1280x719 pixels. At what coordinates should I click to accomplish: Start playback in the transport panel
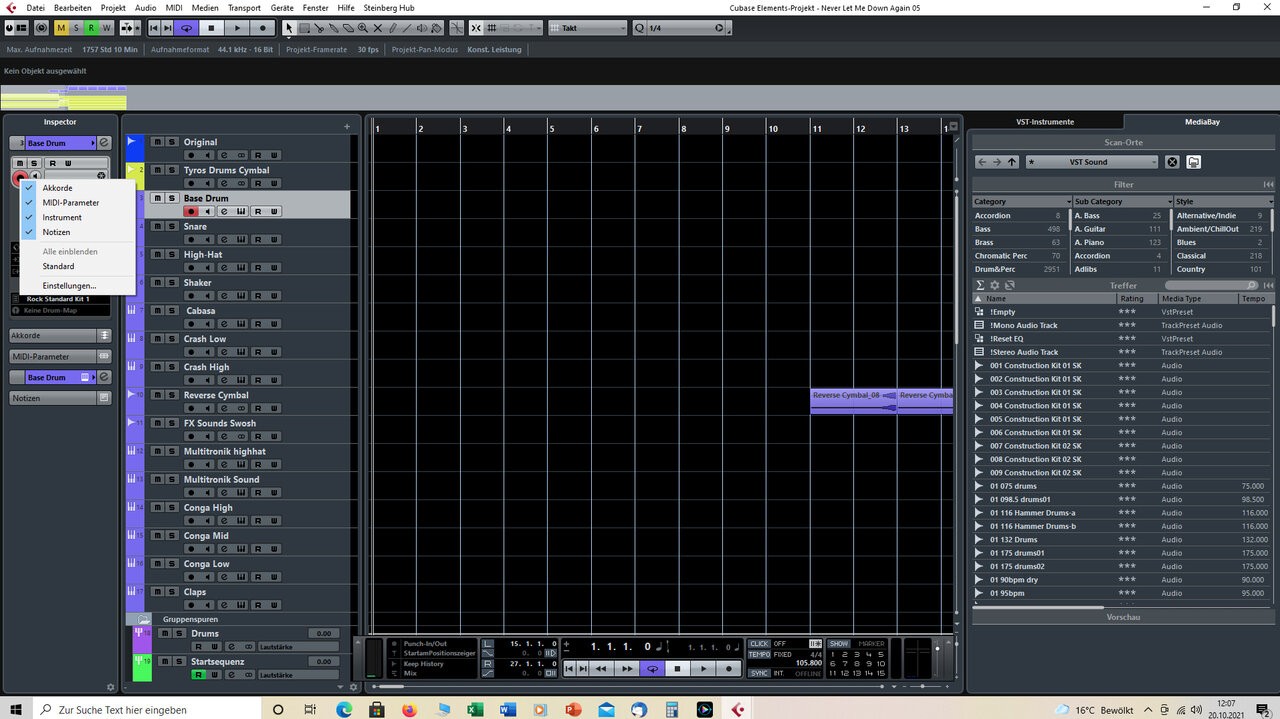point(703,668)
